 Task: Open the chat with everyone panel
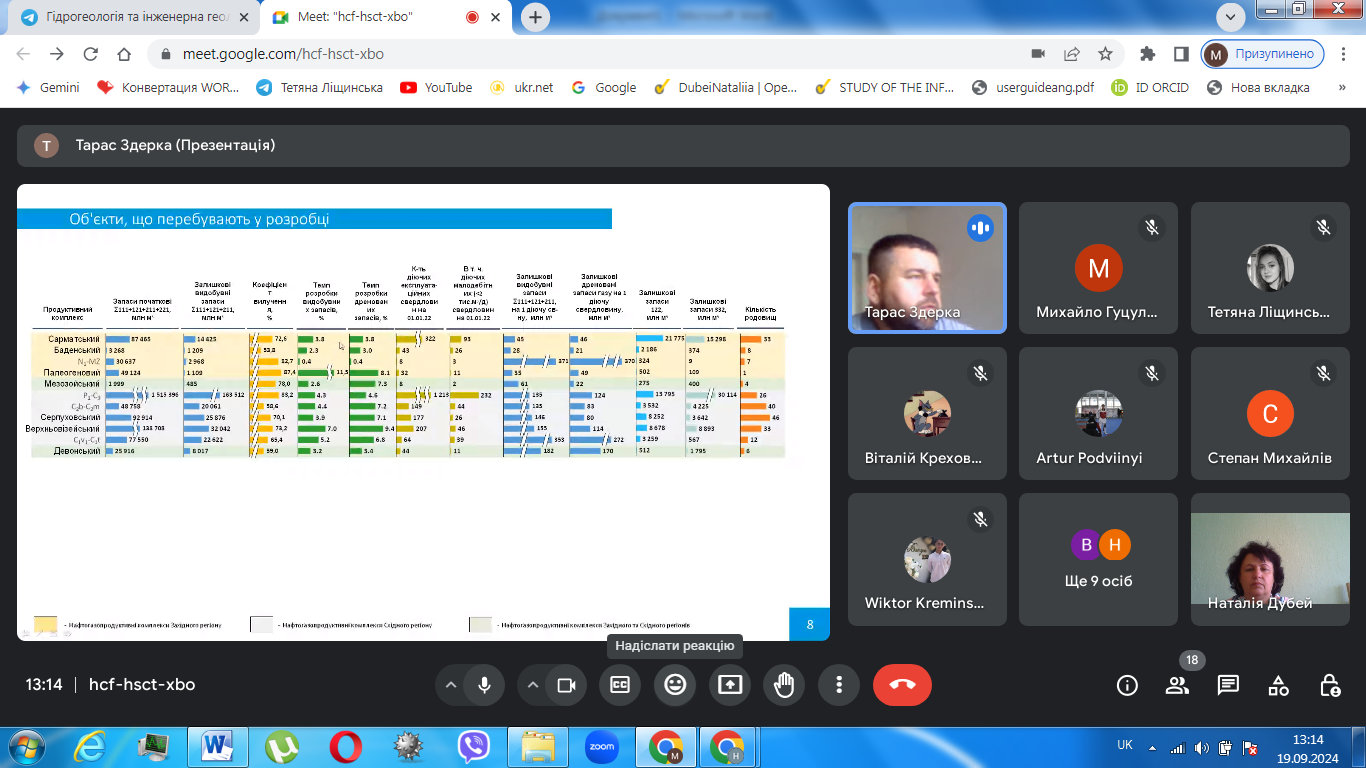[1228, 685]
